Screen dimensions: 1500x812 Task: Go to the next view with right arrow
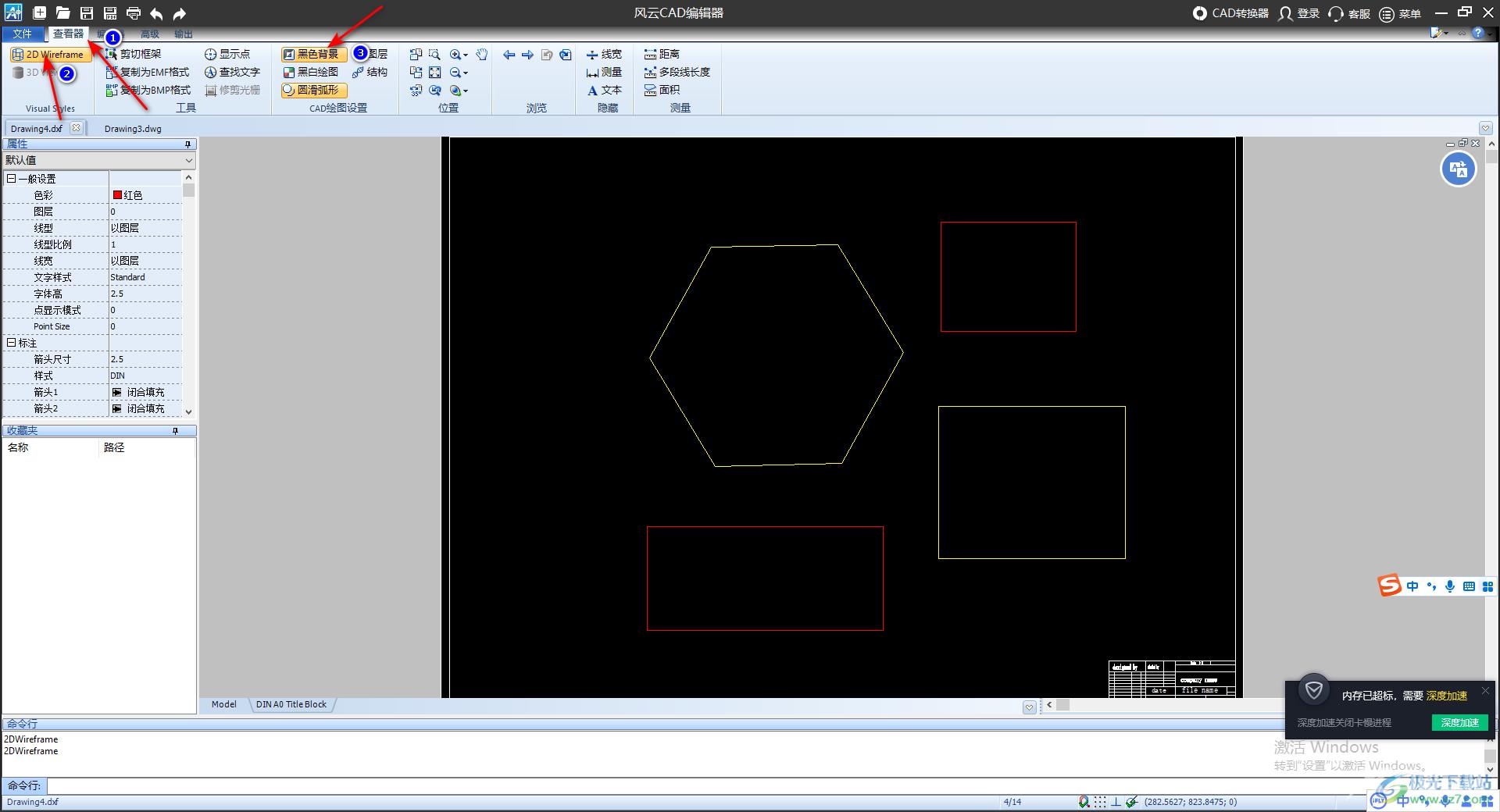click(x=528, y=55)
